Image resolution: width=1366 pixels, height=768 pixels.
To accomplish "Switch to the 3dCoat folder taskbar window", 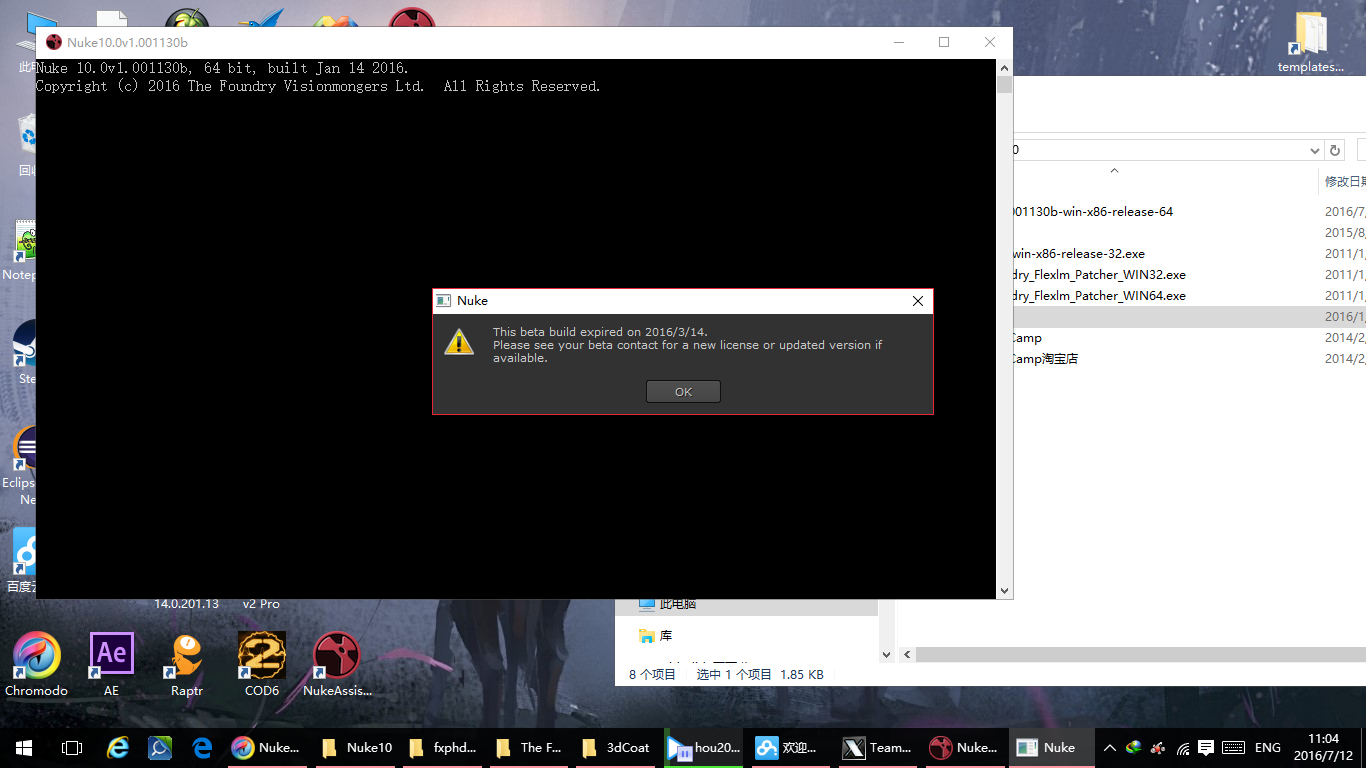I will click(x=616, y=747).
